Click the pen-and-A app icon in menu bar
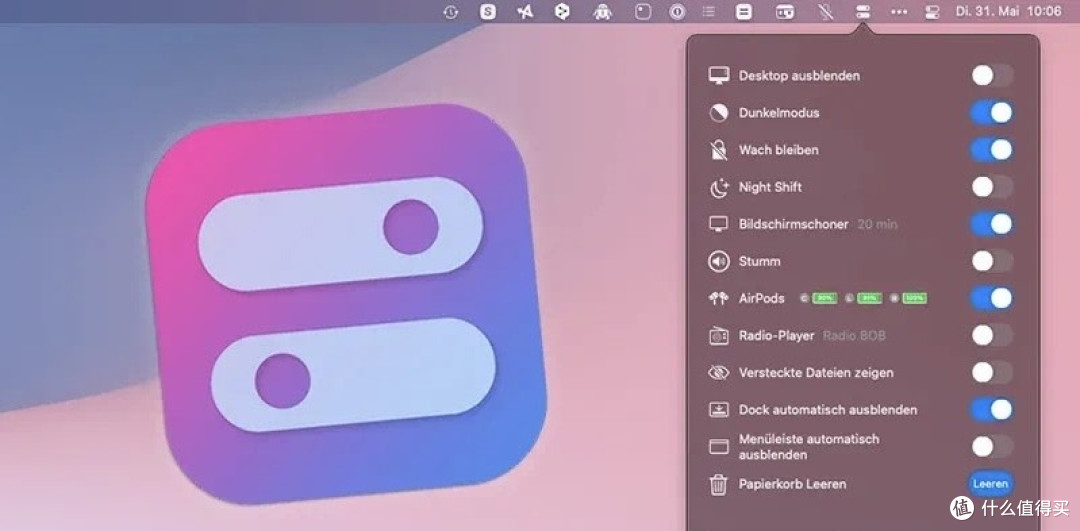 [526, 12]
